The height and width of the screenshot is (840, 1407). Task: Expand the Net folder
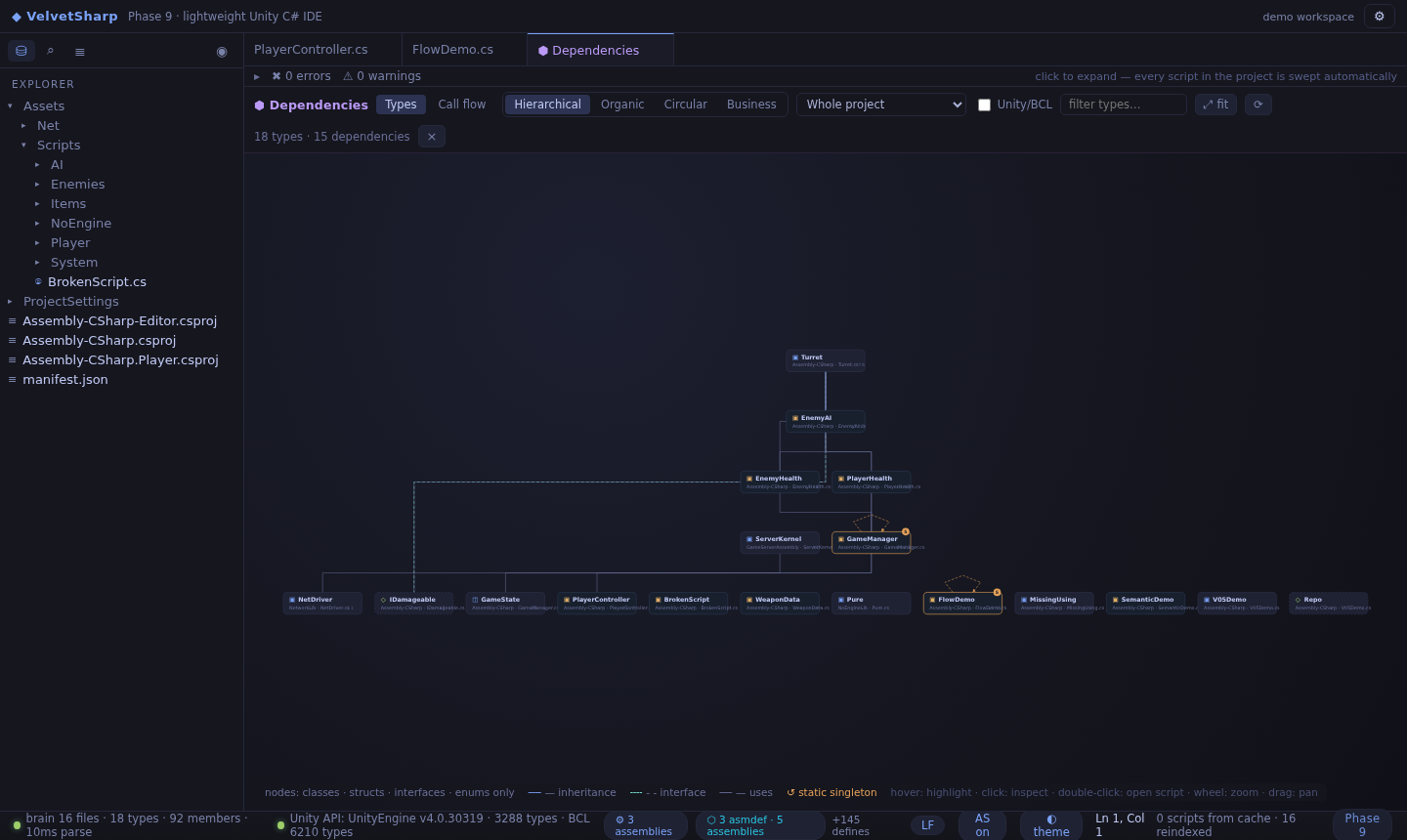tap(23, 126)
